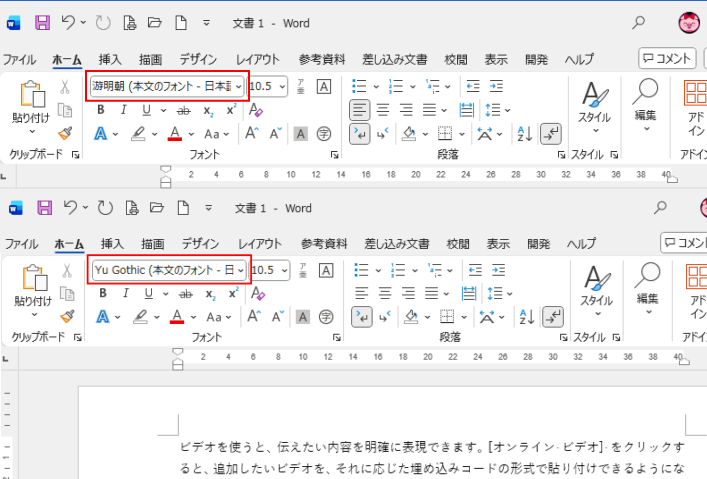Open Yu Gothic font name dropdown

click(241, 270)
